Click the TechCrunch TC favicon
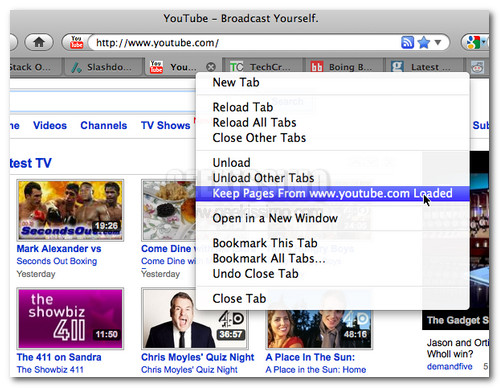 pos(236,67)
